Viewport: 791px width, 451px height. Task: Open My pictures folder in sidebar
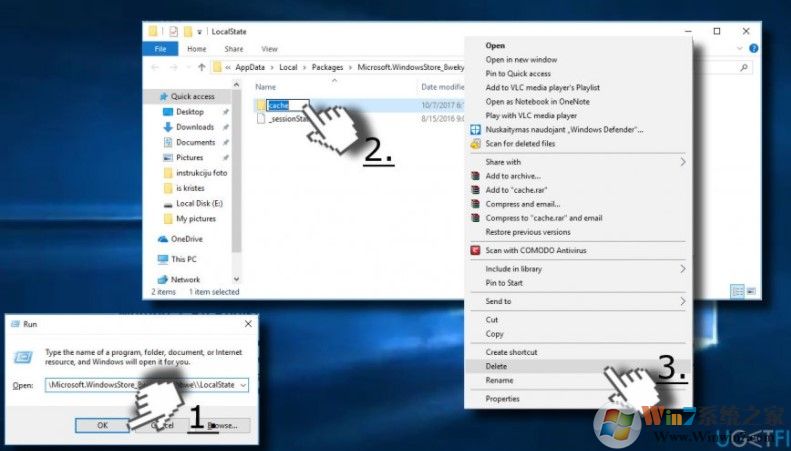point(196,218)
